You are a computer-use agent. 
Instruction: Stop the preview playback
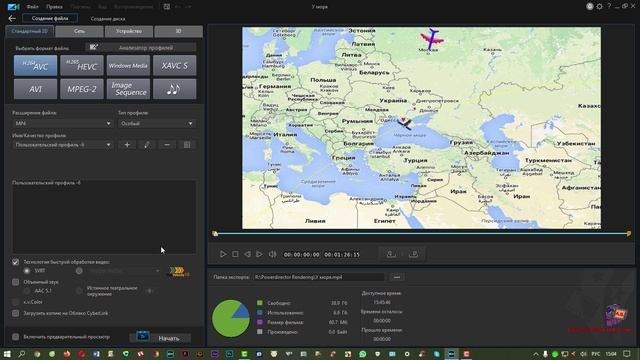[235, 254]
